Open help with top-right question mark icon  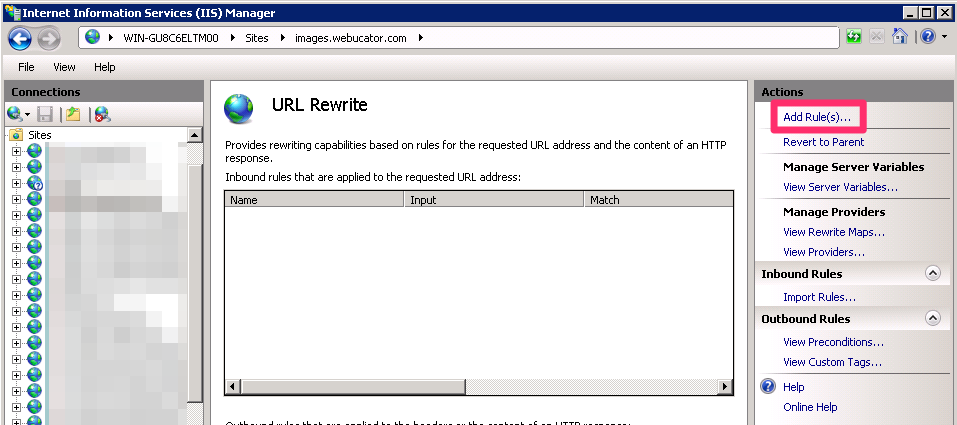[x=928, y=37]
